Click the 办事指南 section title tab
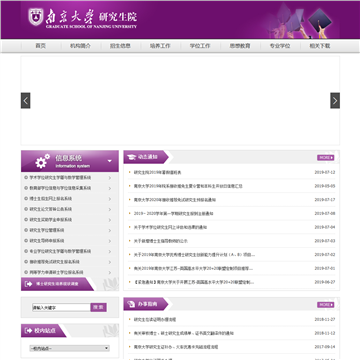Viewport: 360px width, 360px height. (x=146, y=304)
